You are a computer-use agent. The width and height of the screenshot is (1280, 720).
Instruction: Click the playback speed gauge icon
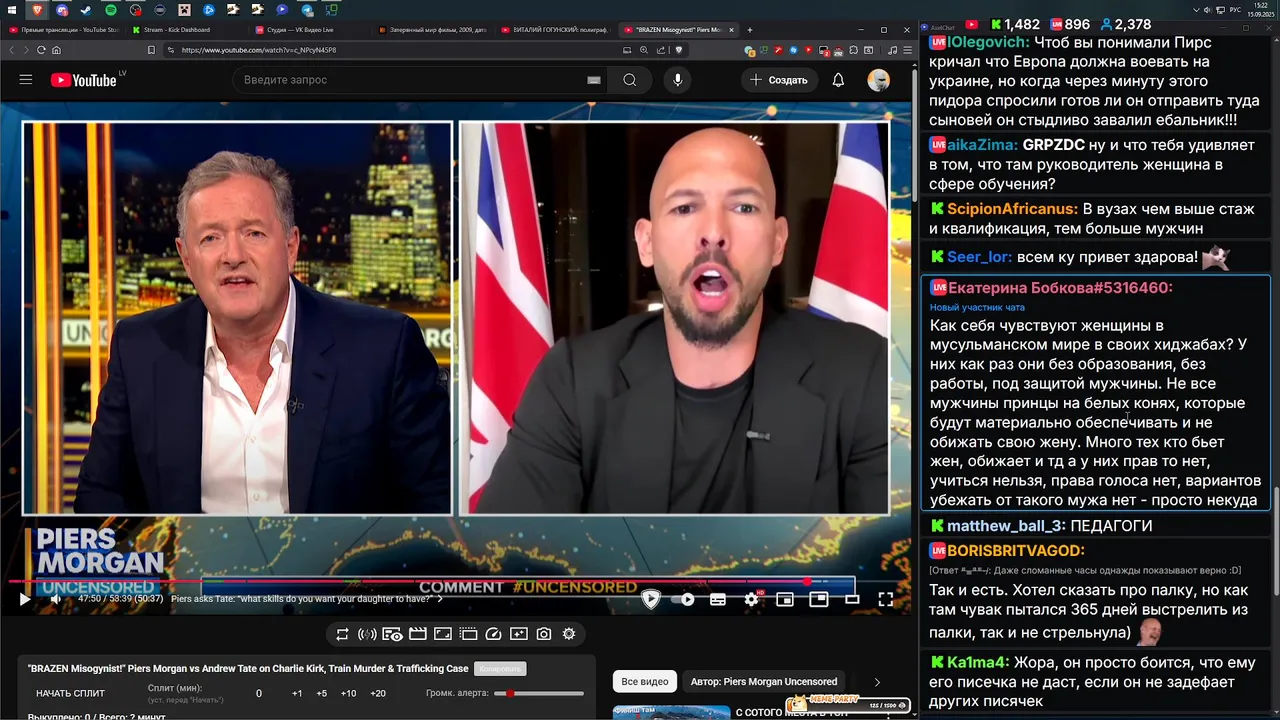[493, 634]
